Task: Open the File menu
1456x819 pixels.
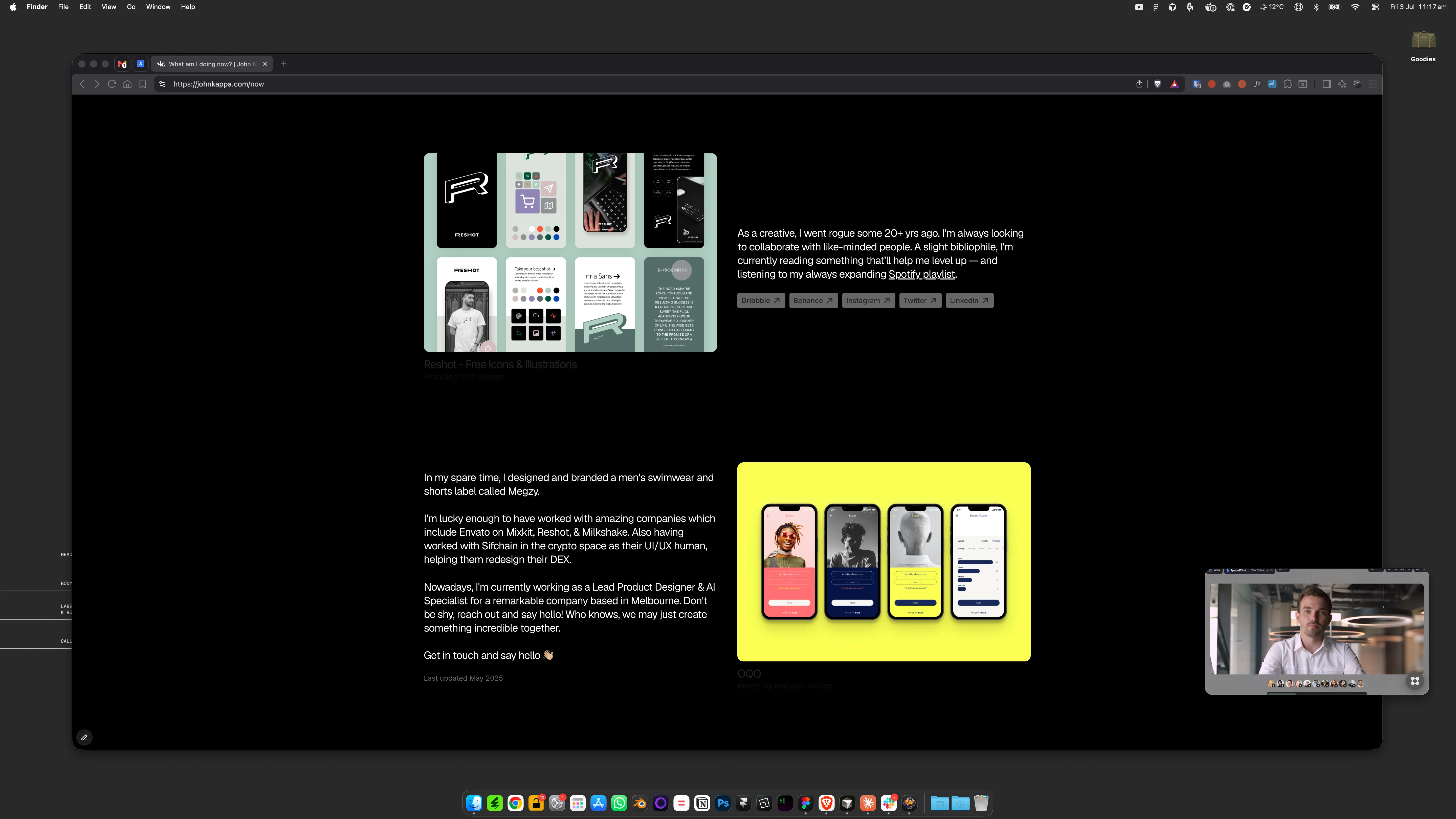Action: coord(63,7)
